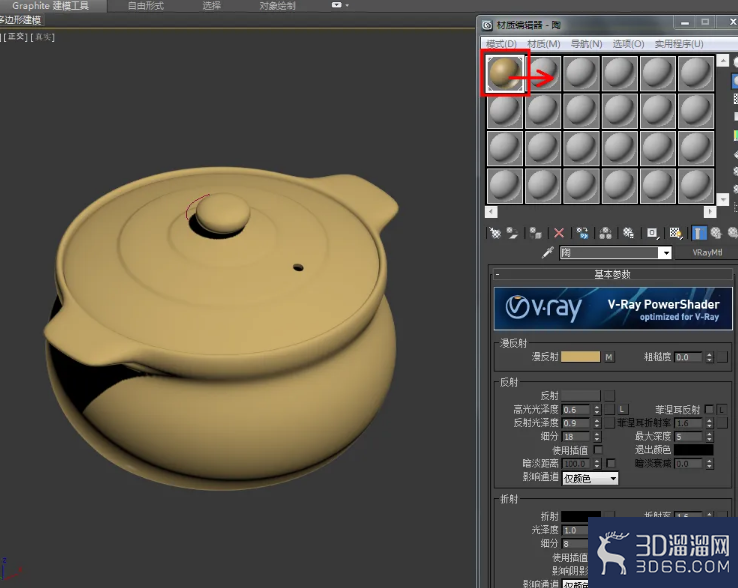The width and height of the screenshot is (738, 588).
Task: Toggle Show Shaded Material in Viewport icon
Action: [675, 233]
